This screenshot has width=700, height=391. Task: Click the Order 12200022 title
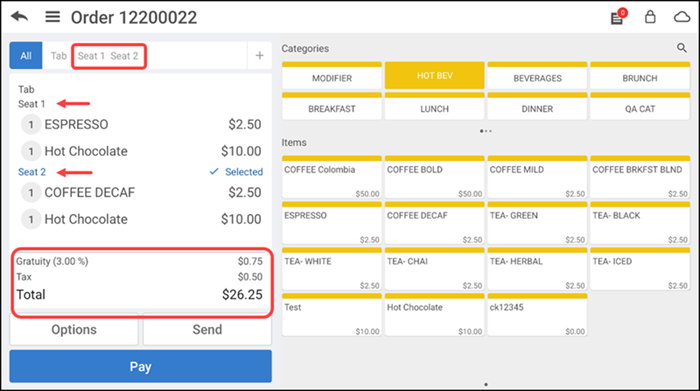(x=134, y=17)
